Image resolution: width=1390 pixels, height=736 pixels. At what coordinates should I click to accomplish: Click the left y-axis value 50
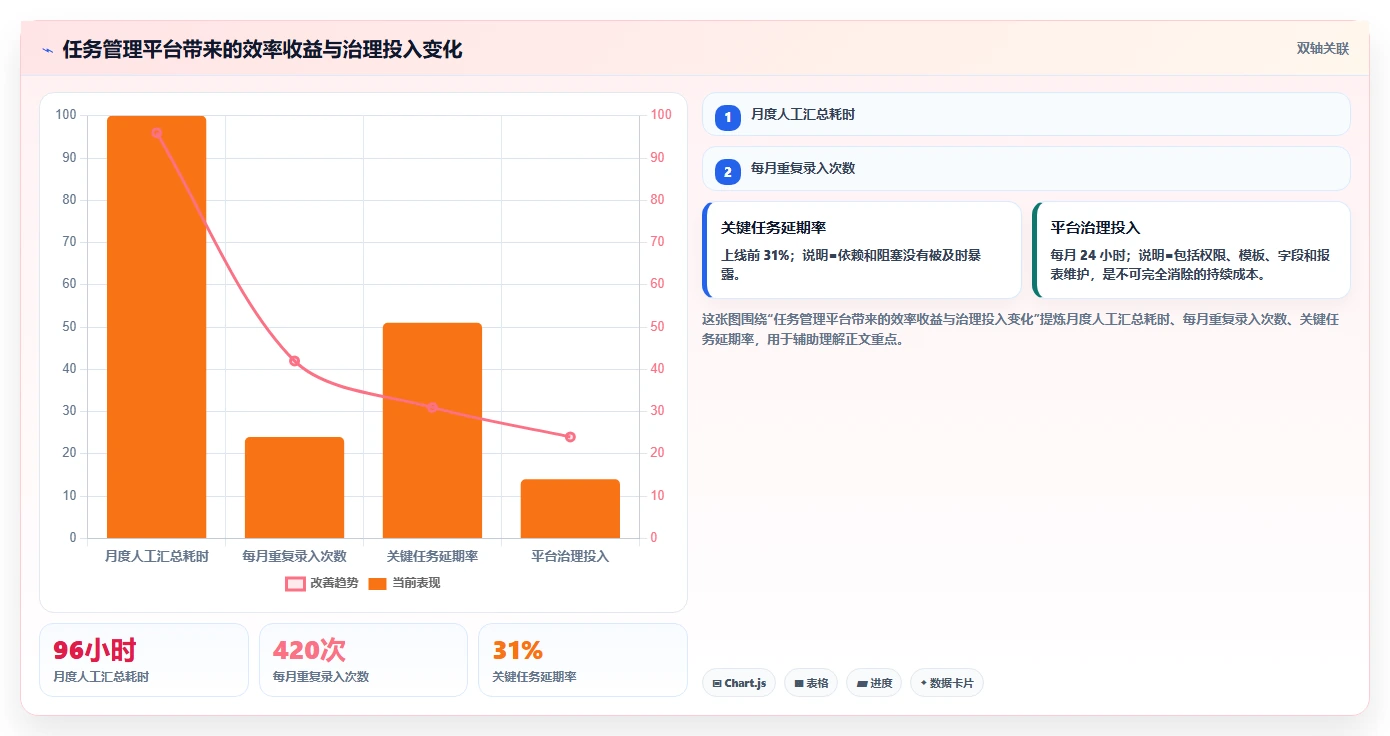[x=69, y=327]
